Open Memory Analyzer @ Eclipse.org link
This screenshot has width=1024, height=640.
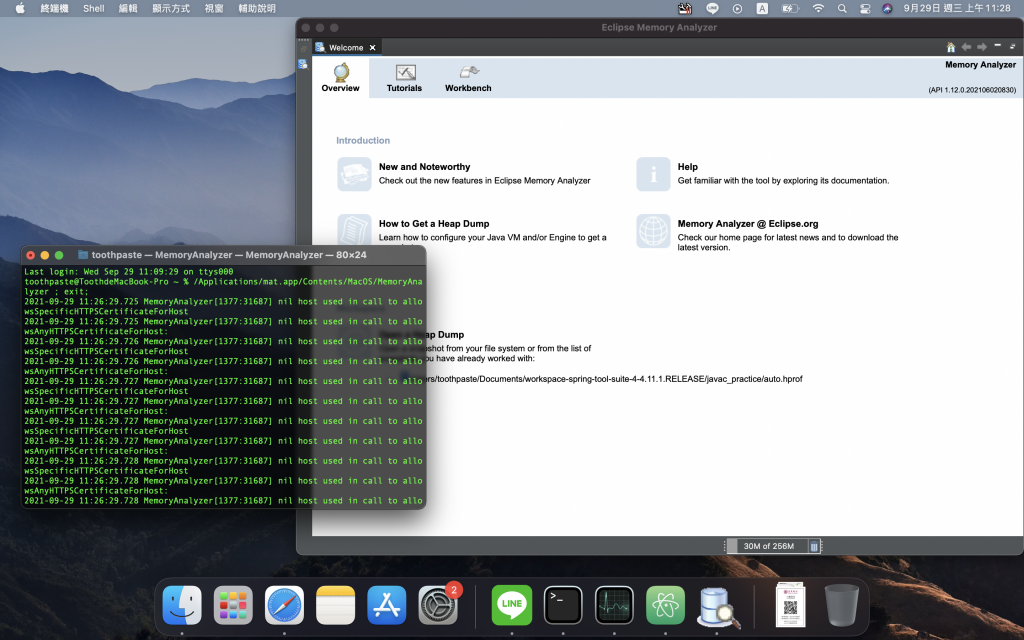pos(748,223)
